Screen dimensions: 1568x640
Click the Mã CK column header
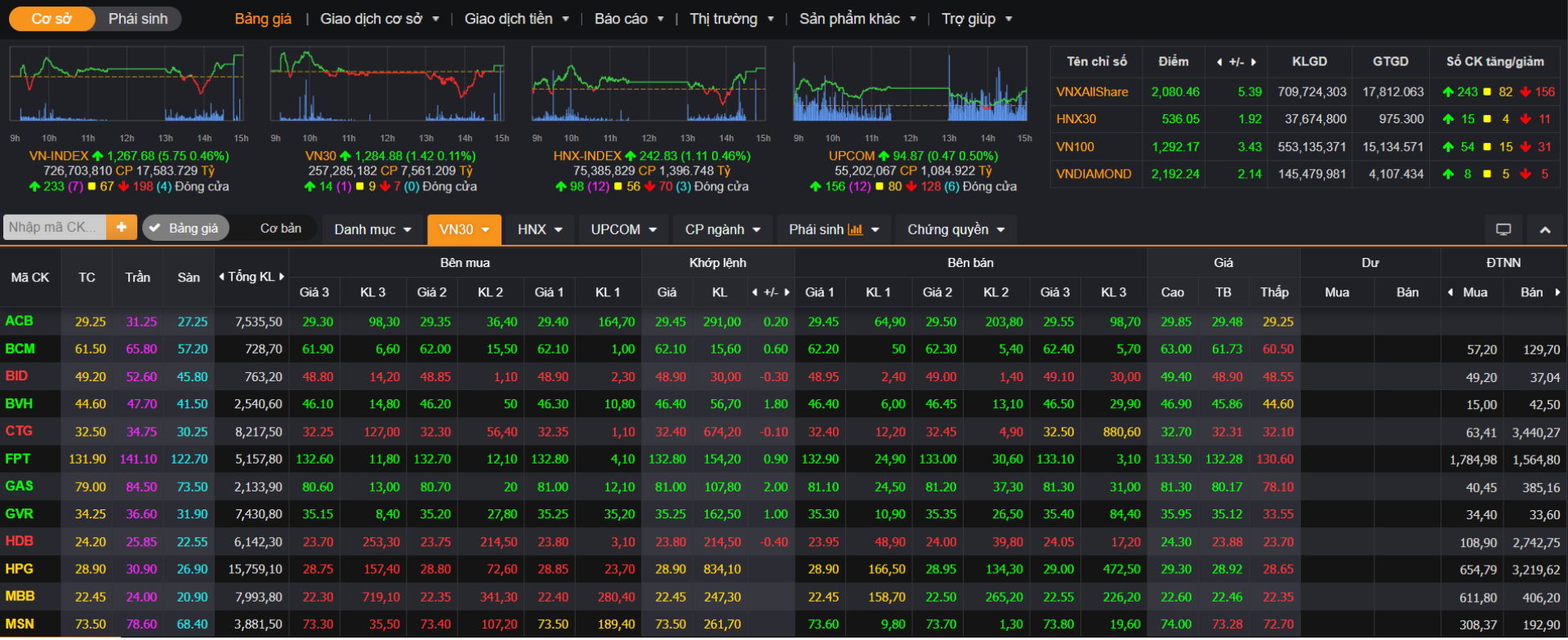(30, 278)
